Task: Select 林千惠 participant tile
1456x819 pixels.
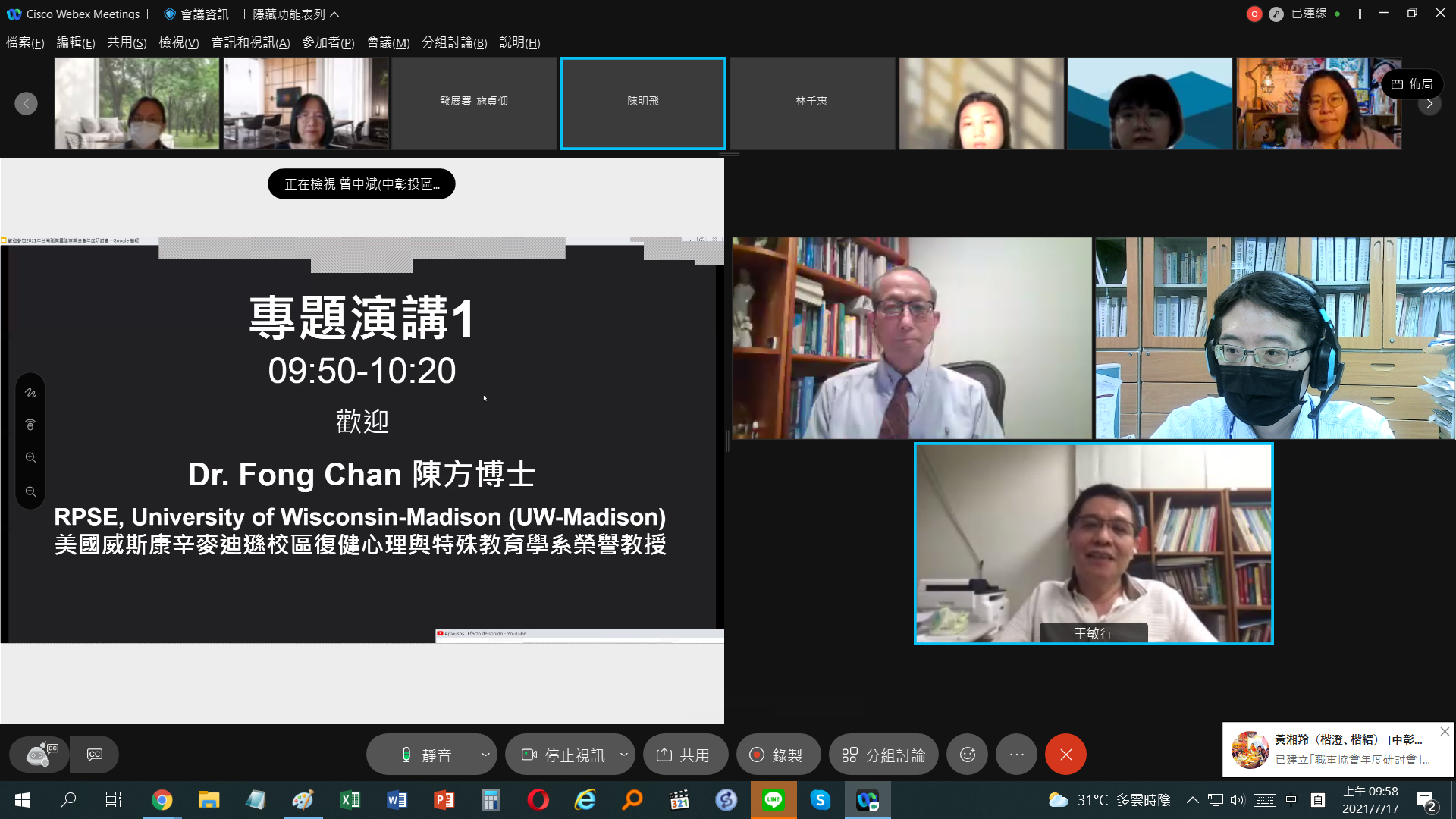Action: pos(811,103)
